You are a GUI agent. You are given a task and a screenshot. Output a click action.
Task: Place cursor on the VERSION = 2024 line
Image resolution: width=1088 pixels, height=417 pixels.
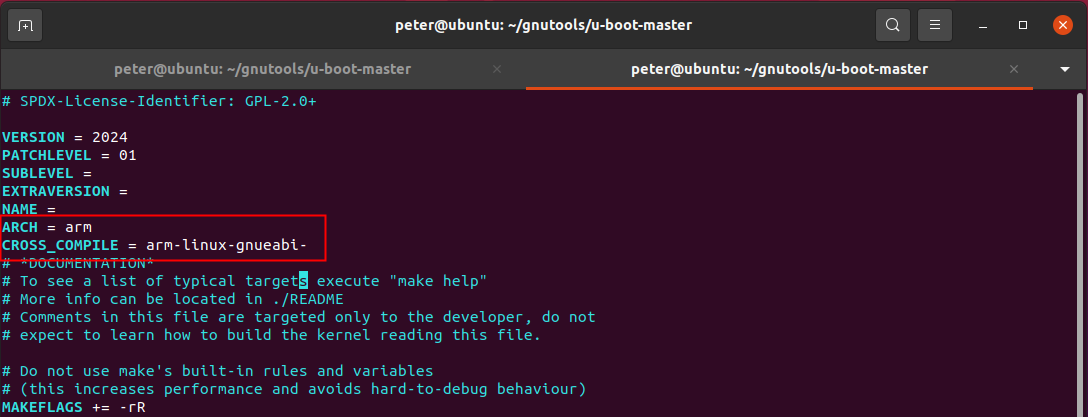65,137
